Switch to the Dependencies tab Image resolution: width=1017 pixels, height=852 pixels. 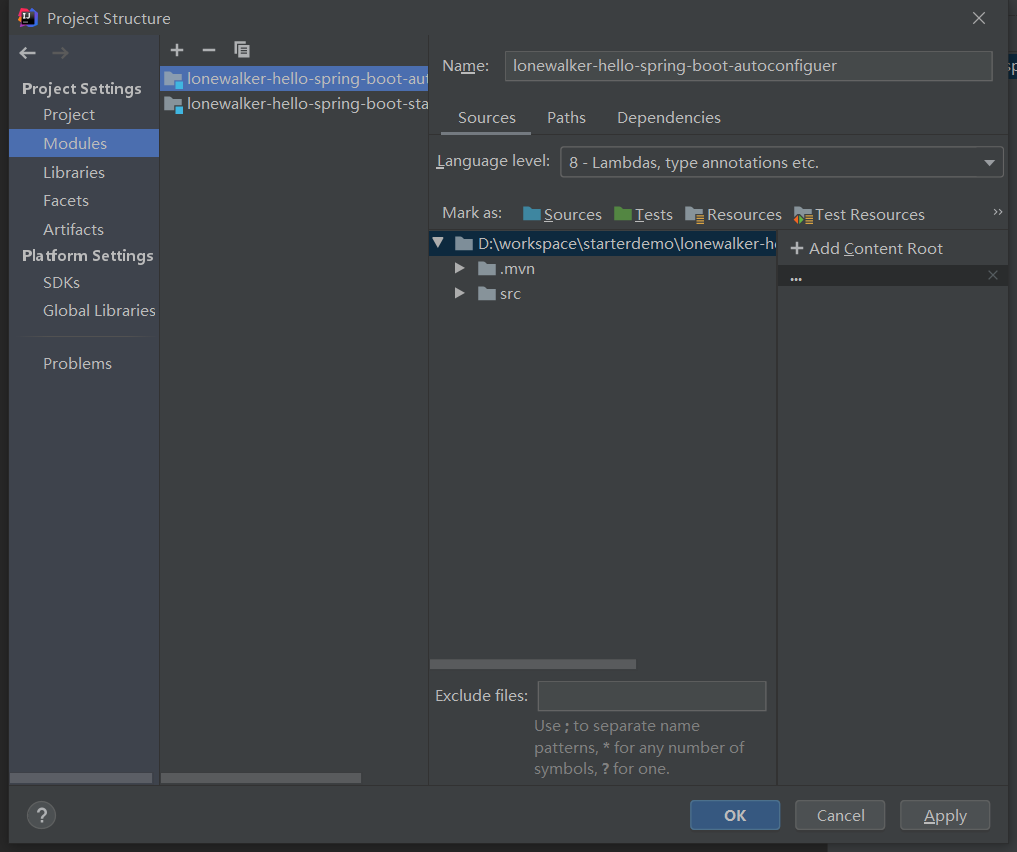(669, 117)
